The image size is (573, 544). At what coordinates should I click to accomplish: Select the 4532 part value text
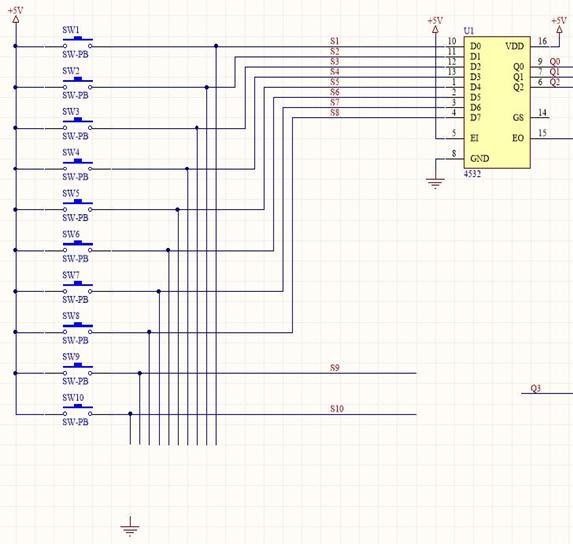[472, 174]
